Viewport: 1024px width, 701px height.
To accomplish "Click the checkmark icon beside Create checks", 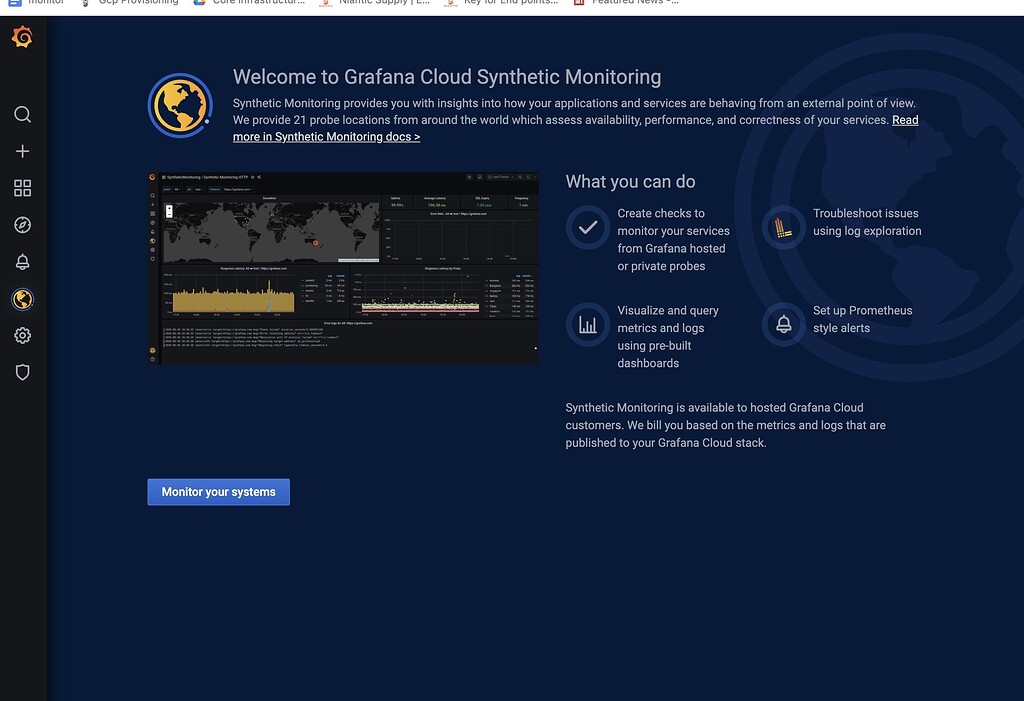I will (x=588, y=227).
